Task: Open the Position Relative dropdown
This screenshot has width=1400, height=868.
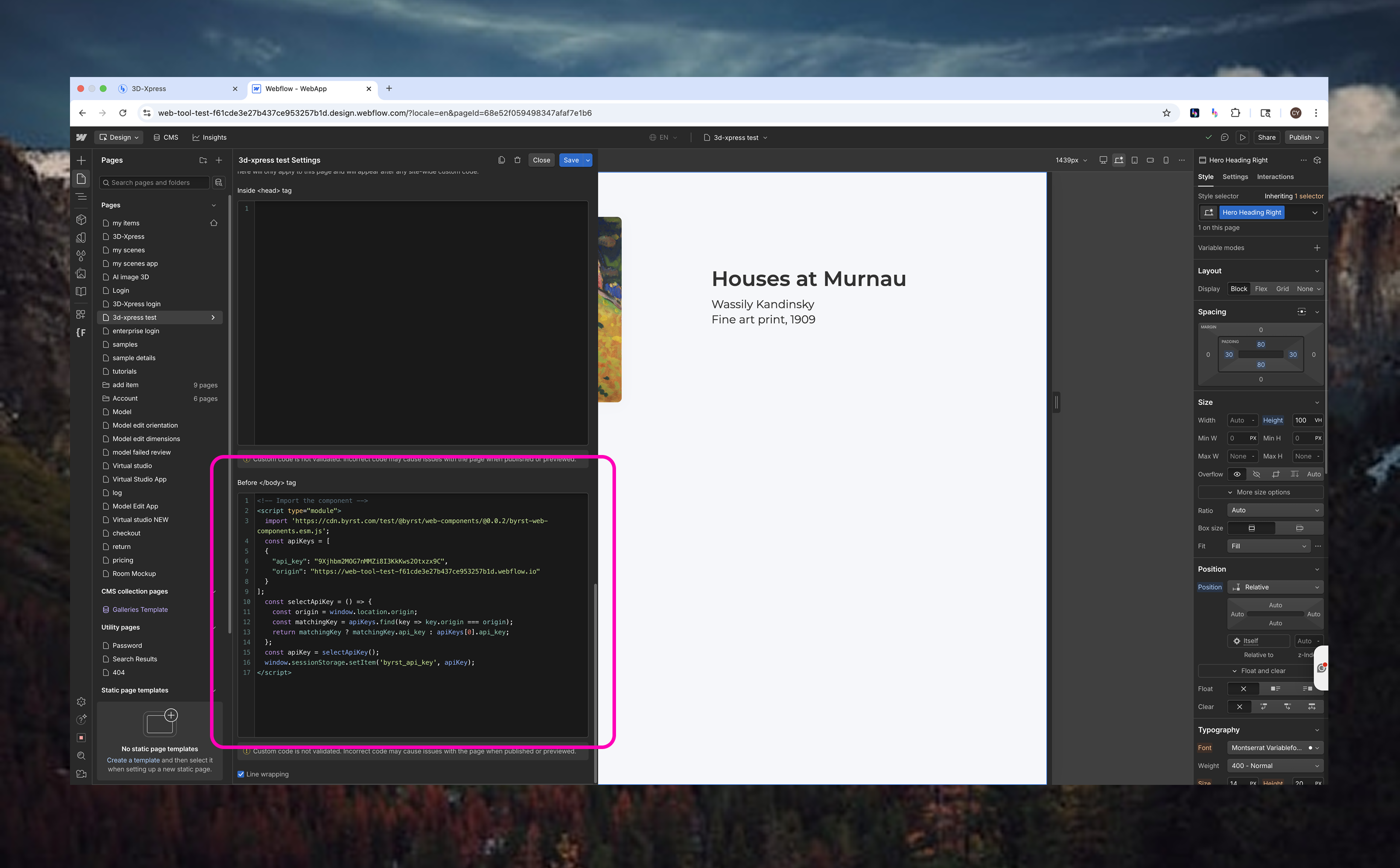Action: coord(1275,587)
